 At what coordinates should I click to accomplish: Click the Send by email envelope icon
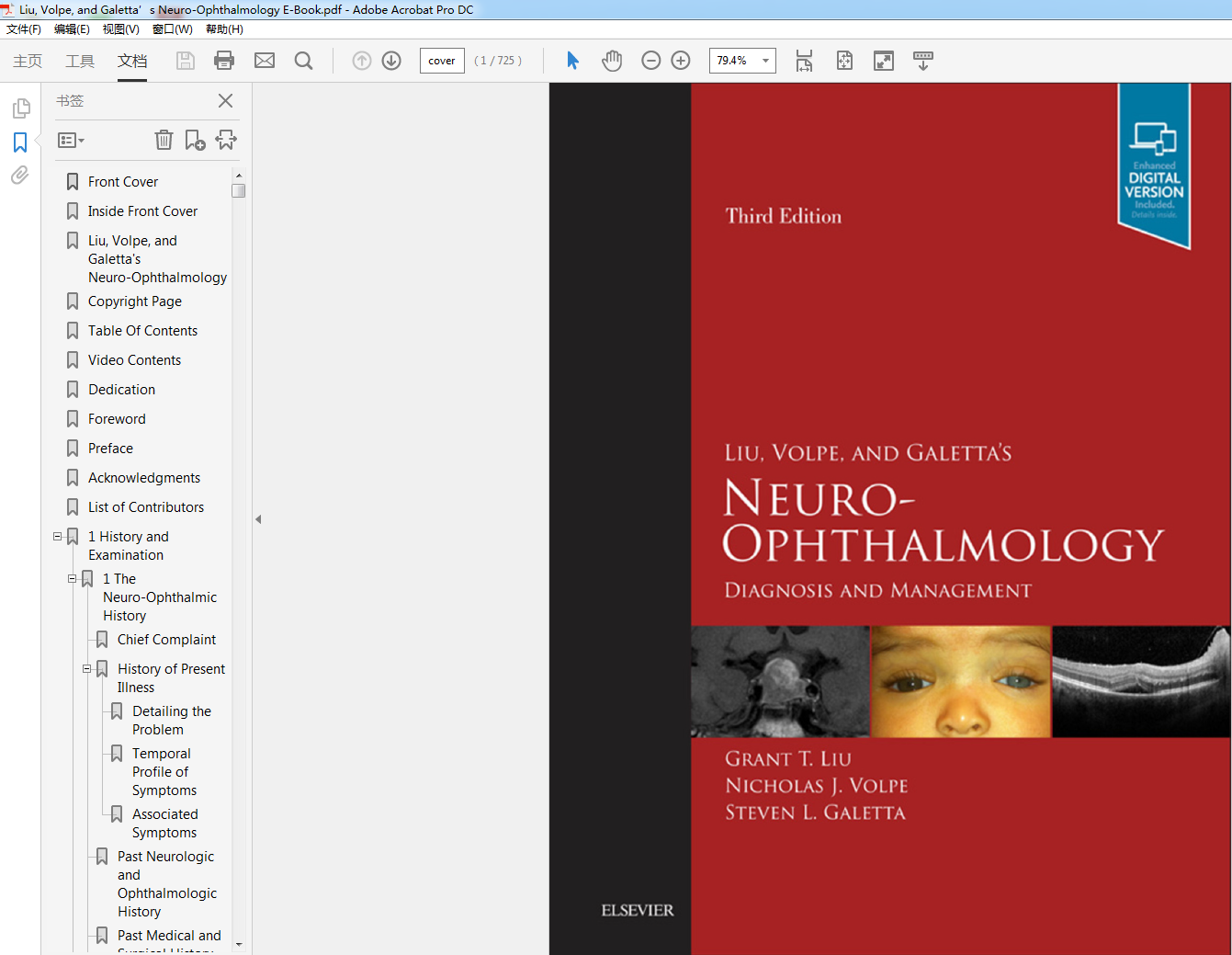265,61
